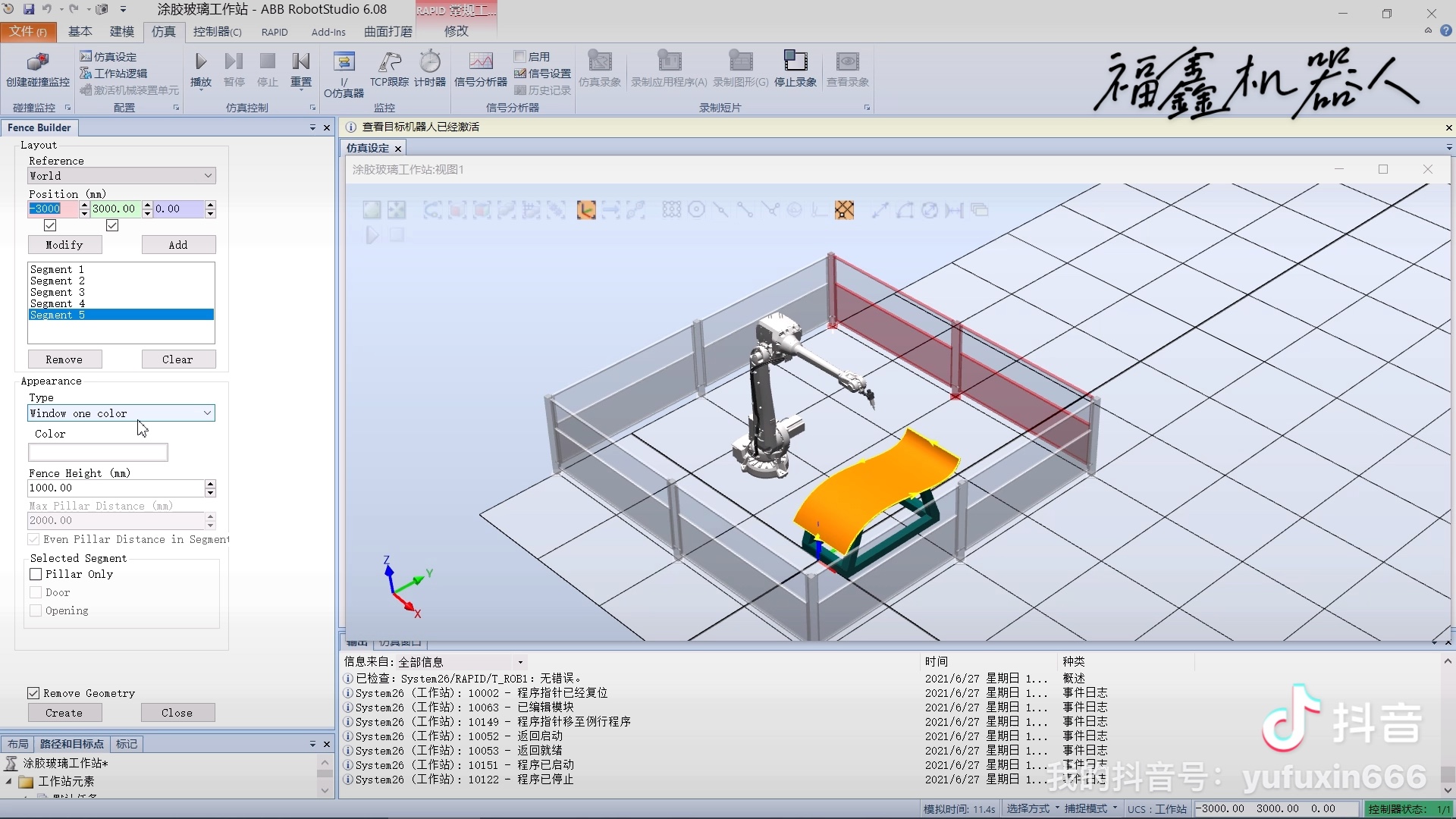Viewport: 1456px width, 819px height.
Task: Select Segment 3 in the segment list
Action: click(x=121, y=292)
